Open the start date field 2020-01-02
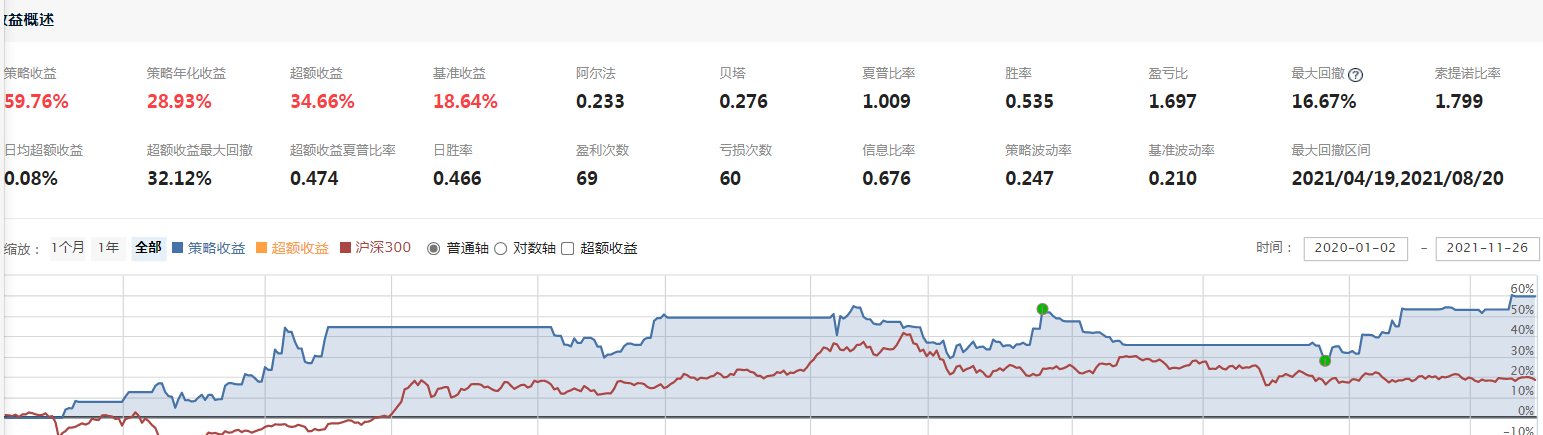The image size is (1543, 435). pyautogui.click(x=1355, y=248)
